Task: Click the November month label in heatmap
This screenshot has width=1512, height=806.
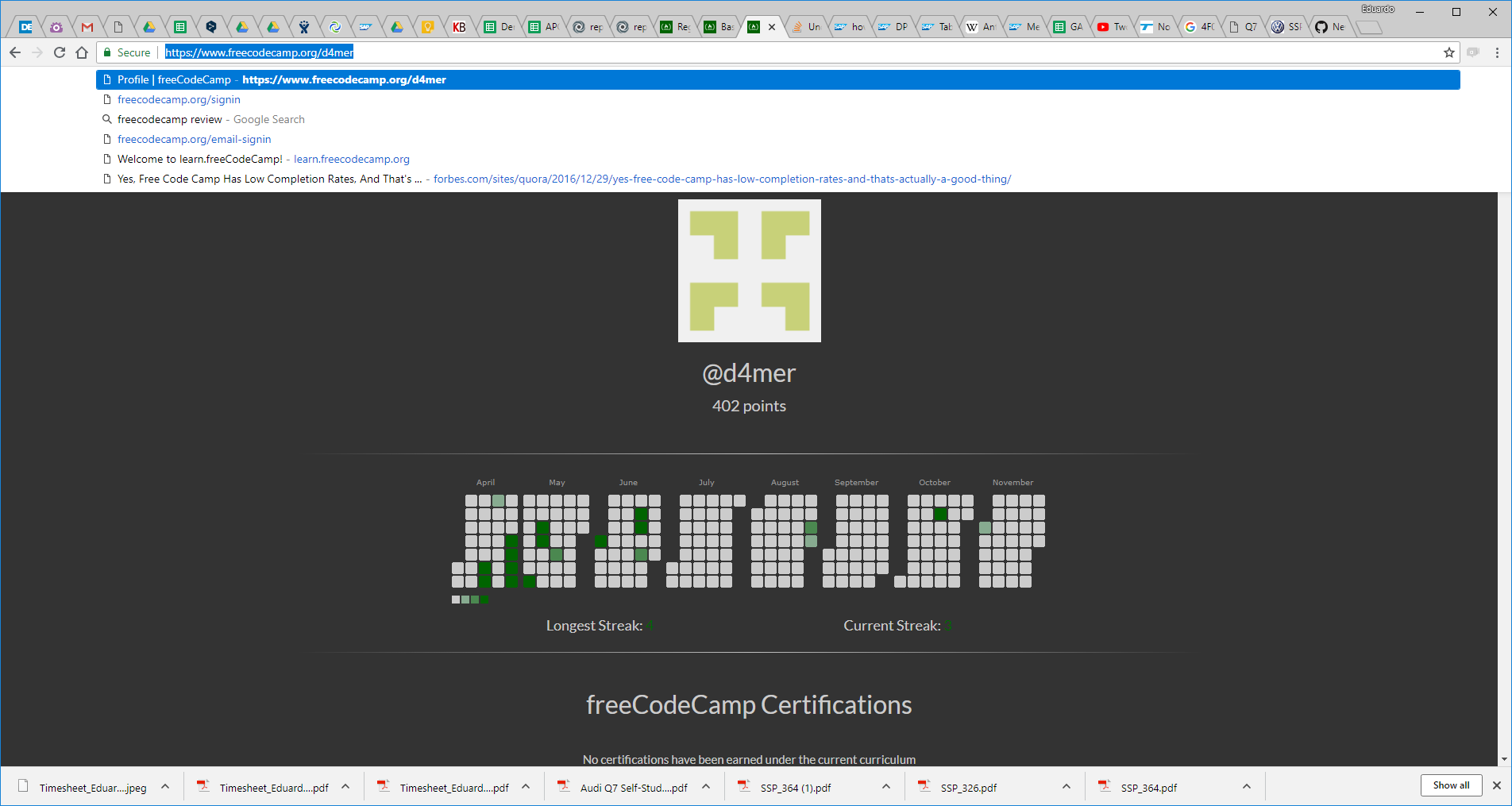Action: [x=1012, y=482]
